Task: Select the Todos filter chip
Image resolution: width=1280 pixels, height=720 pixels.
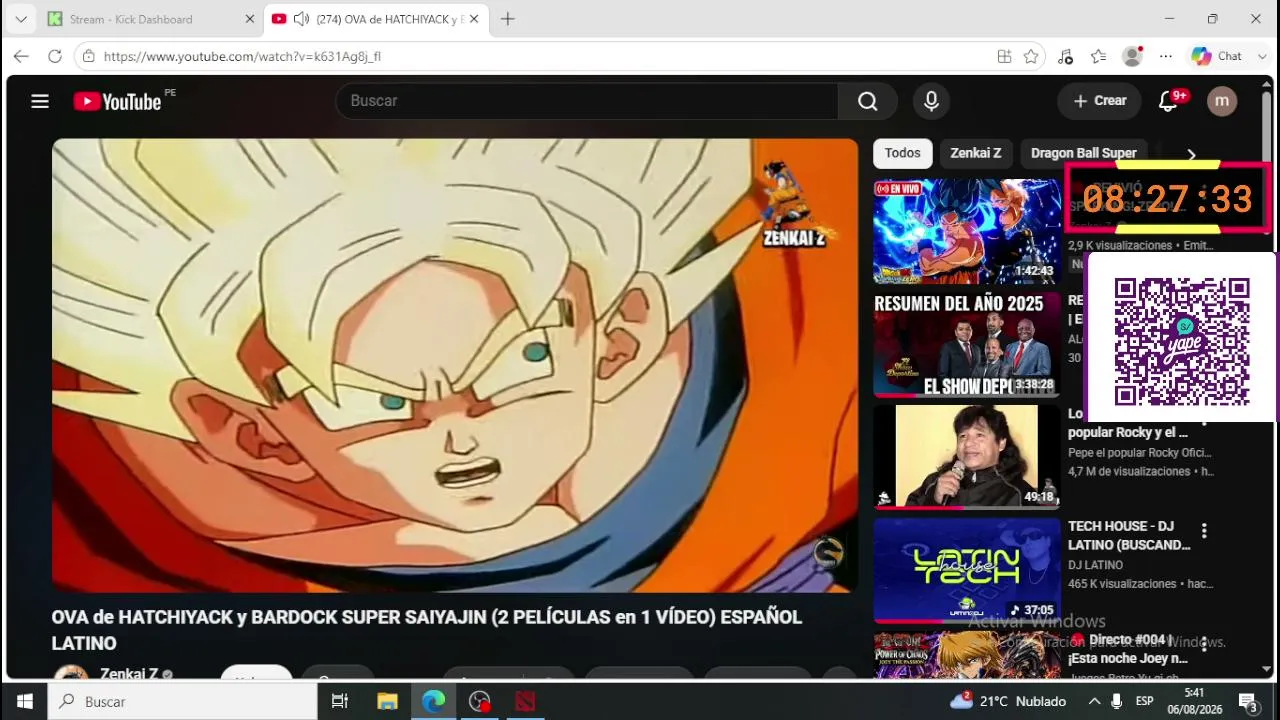Action: coord(902,153)
